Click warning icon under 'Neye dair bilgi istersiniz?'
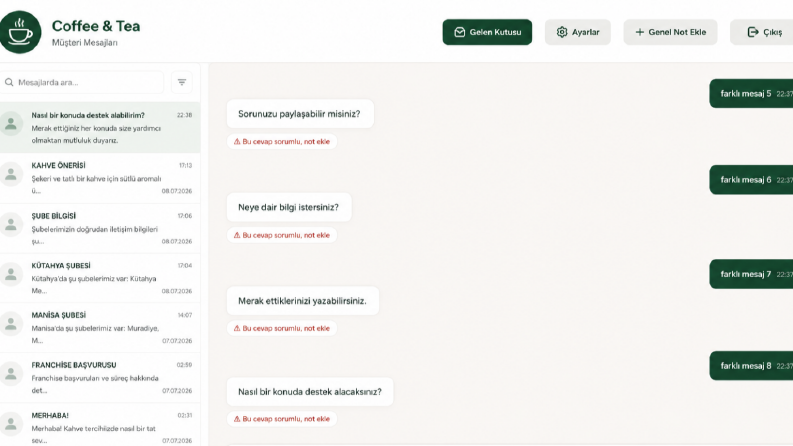Screen dimensions: 793x446 [x=237, y=235]
